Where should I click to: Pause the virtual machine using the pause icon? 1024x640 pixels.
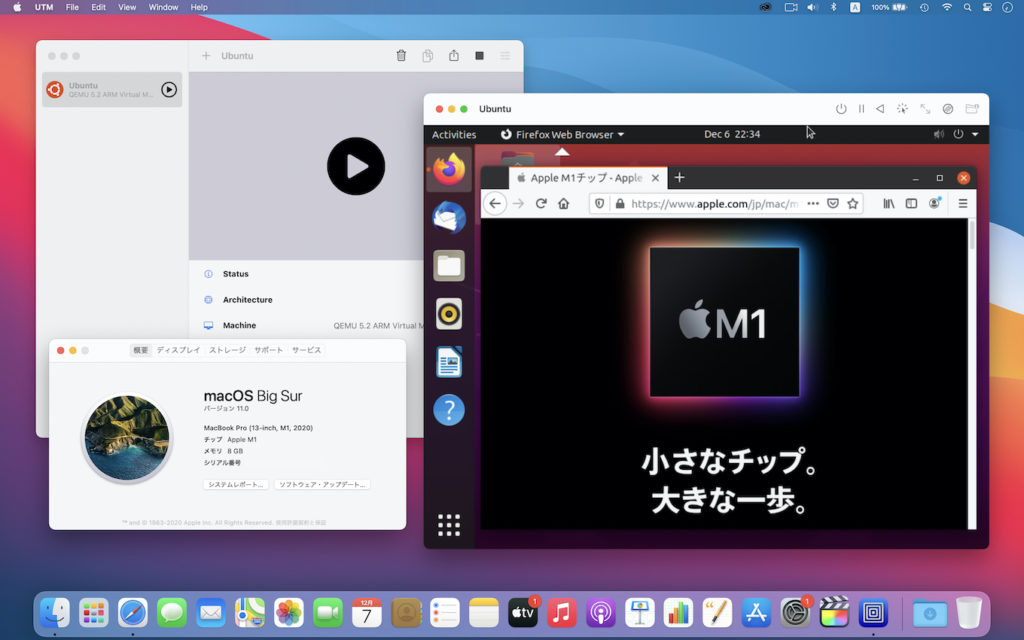[x=861, y=109]
